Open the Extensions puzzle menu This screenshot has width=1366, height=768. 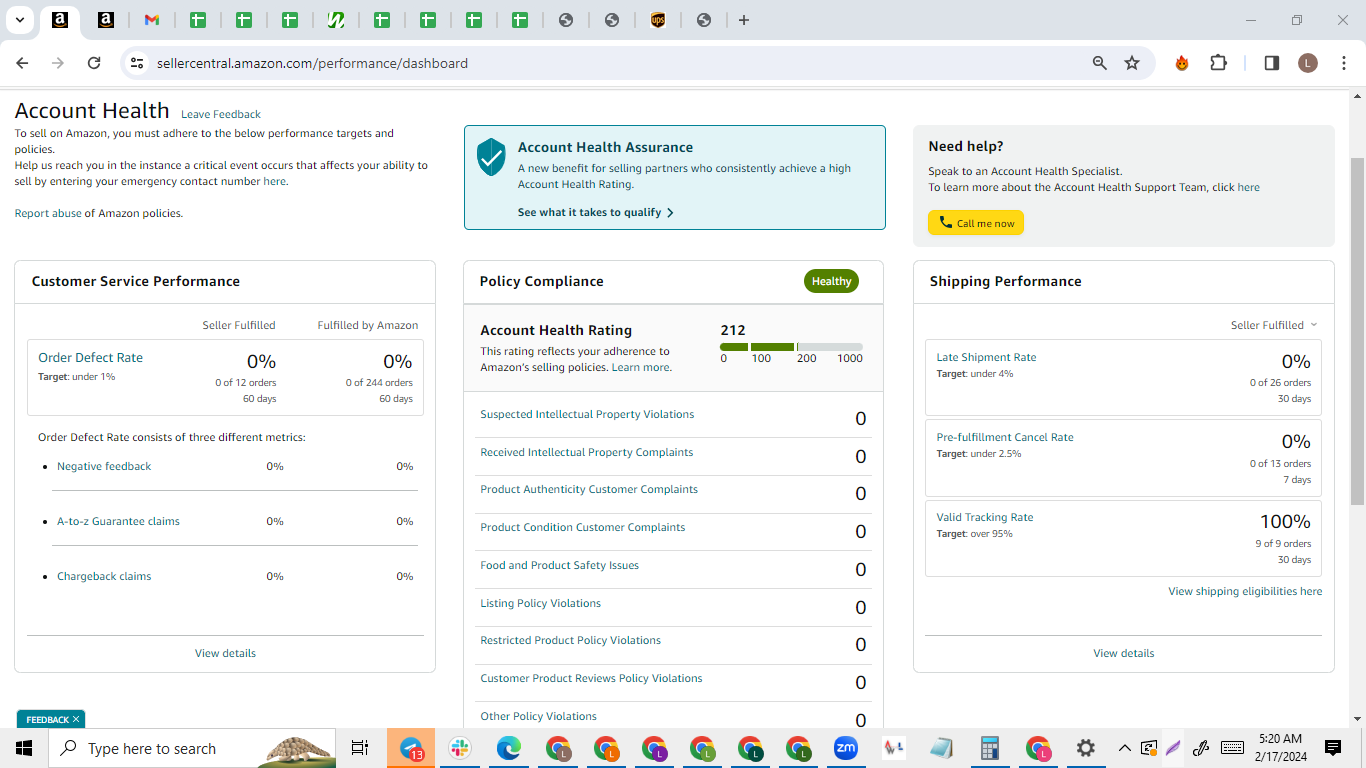click(1218, 63)
